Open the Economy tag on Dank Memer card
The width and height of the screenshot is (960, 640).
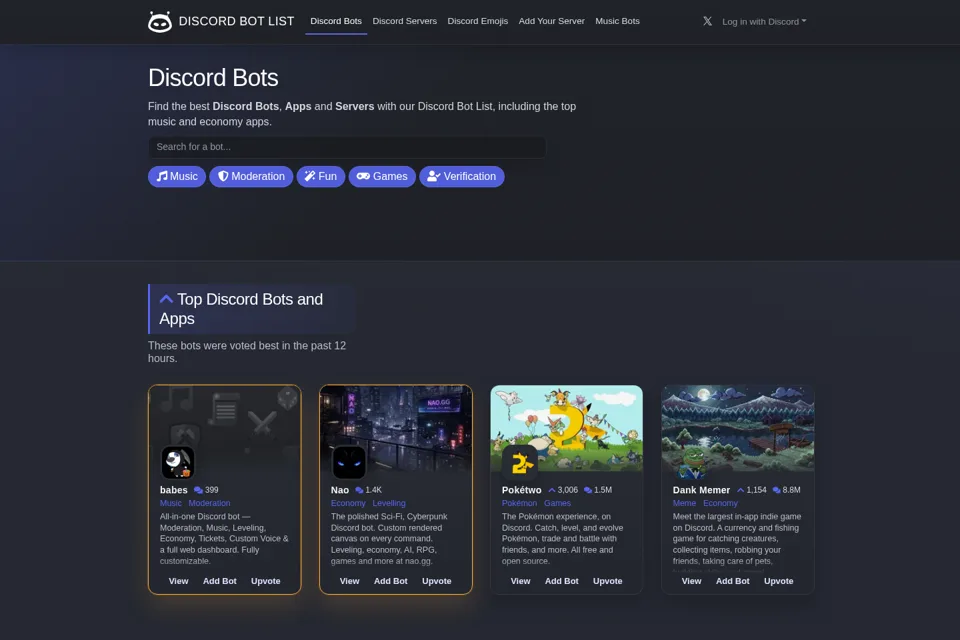(x=720, y=503)
